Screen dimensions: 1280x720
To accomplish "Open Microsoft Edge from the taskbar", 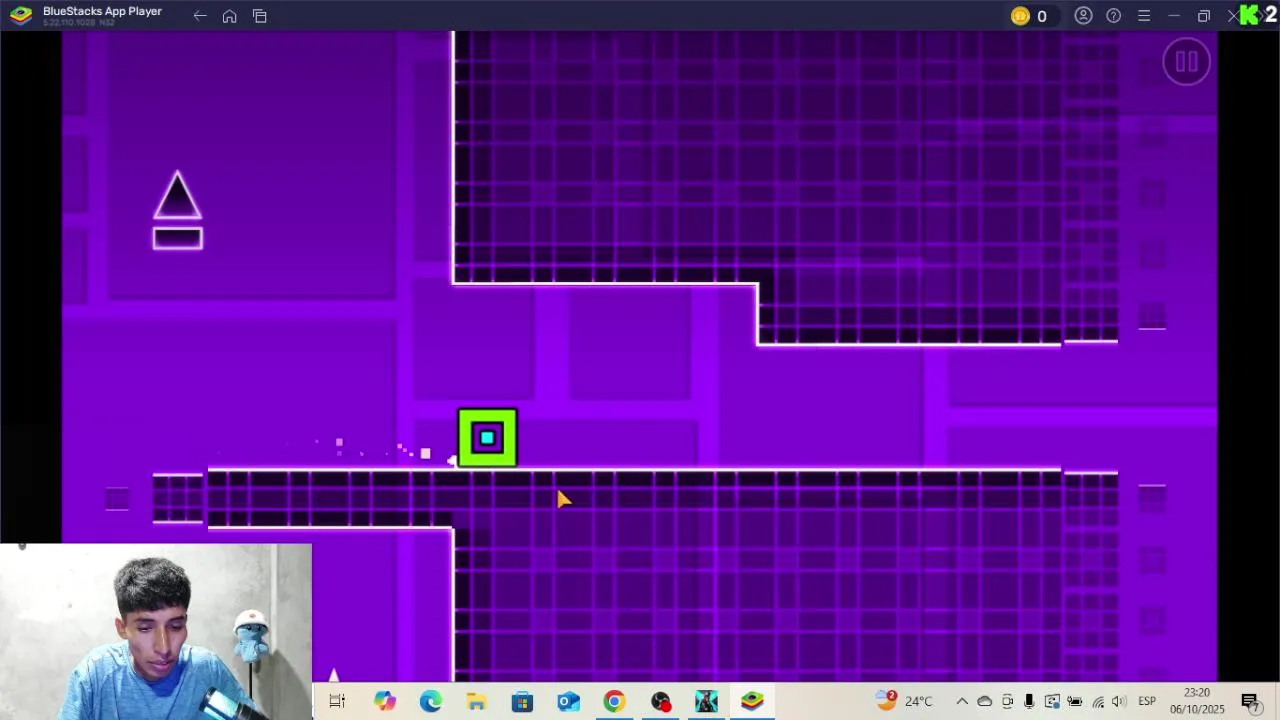I will pyautogui.click(x=430, y=702).
